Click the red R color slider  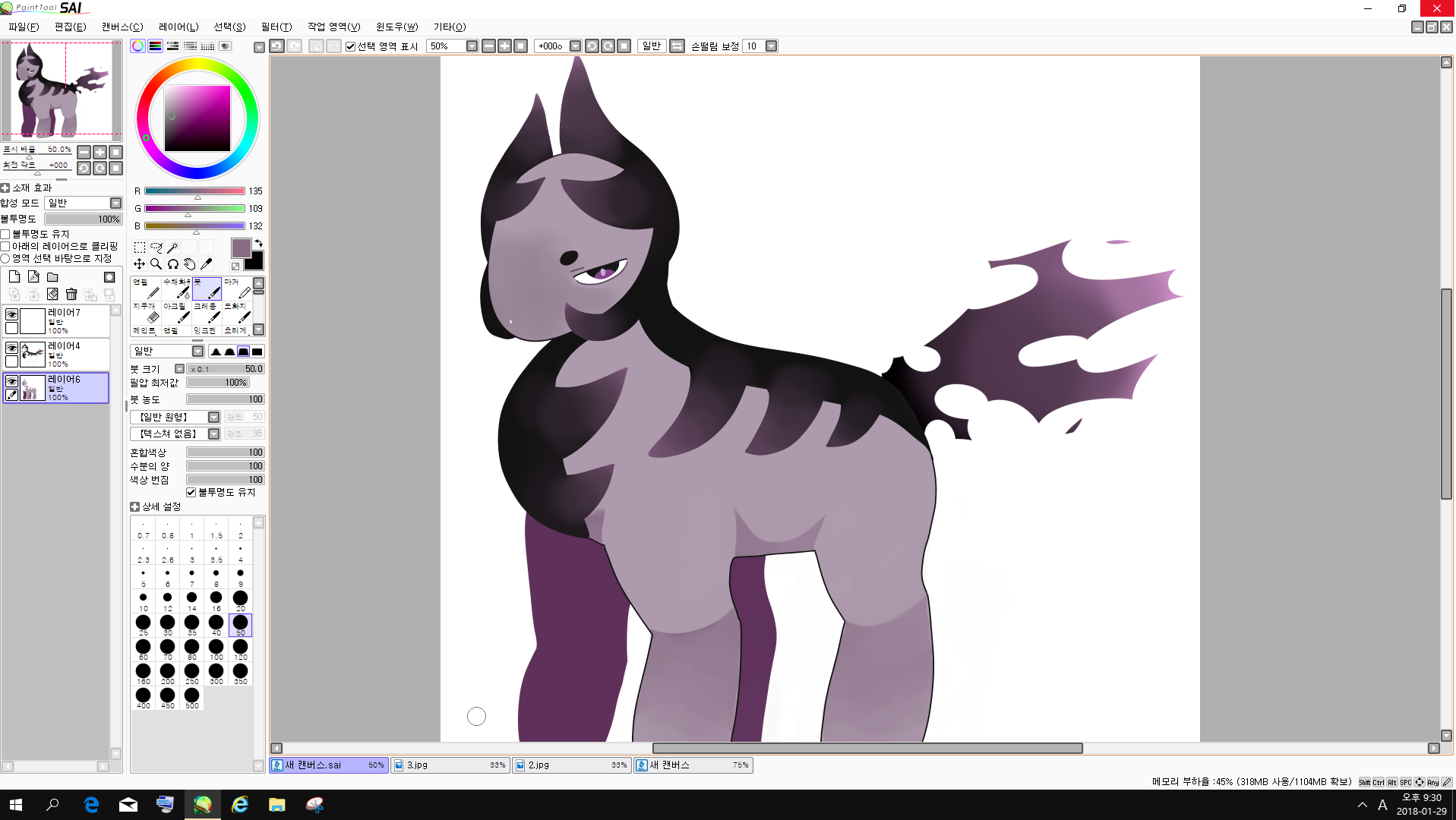click(194, 191)
